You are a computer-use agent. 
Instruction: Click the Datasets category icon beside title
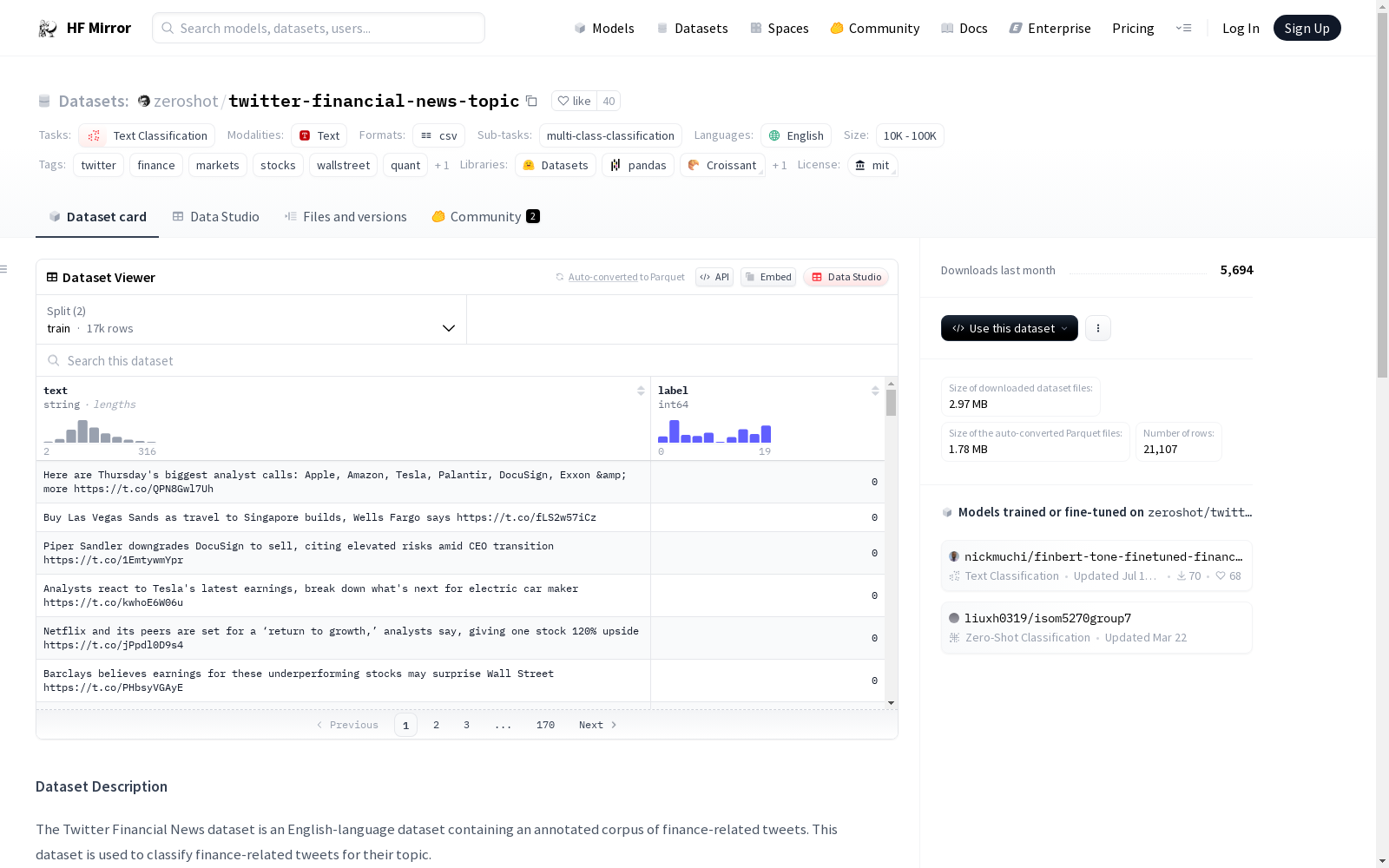[44, 101]
